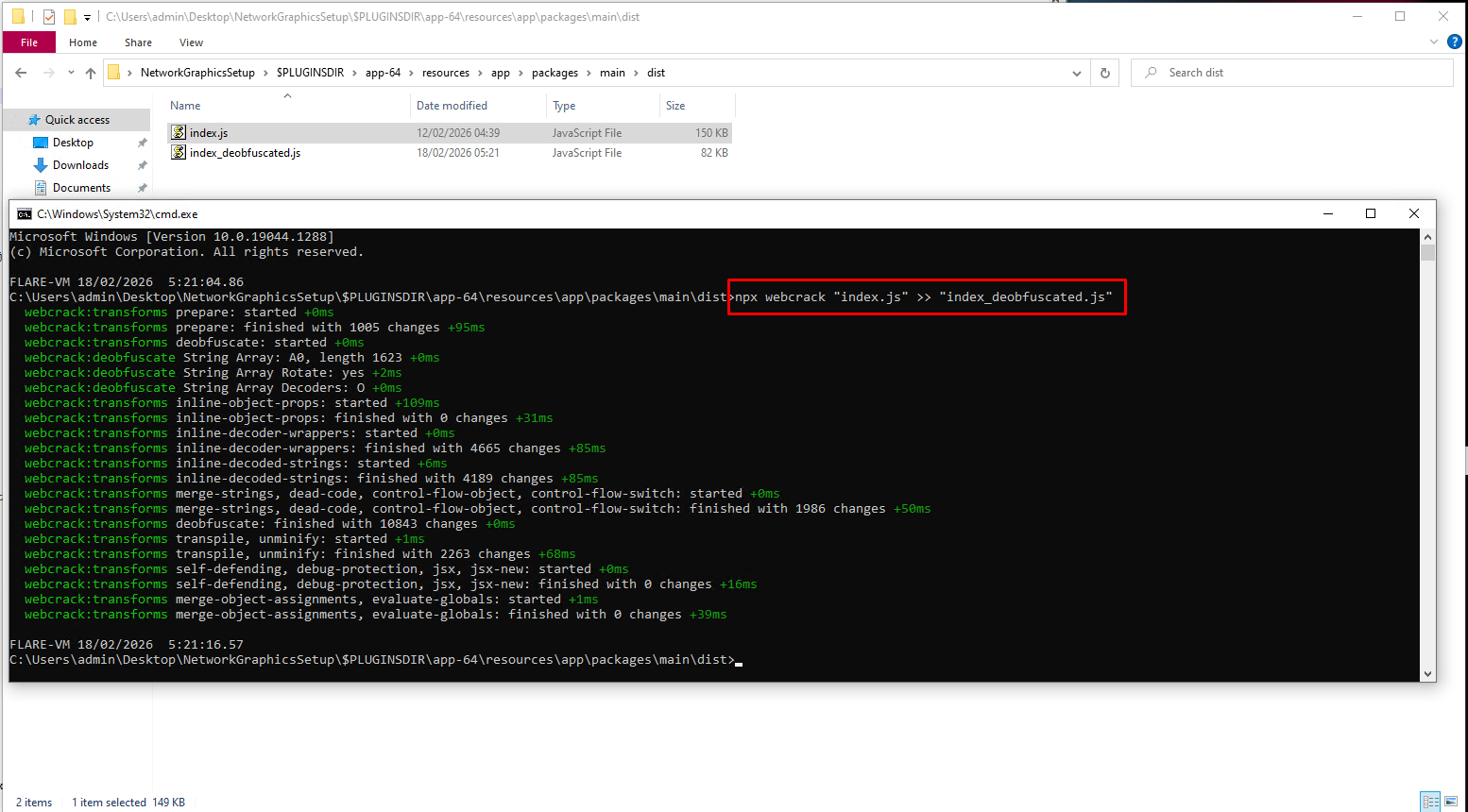Screen dimensions: 1468x812
Task: Select the index_deobfuscated.js file row
Action: [x=450, y=153]
